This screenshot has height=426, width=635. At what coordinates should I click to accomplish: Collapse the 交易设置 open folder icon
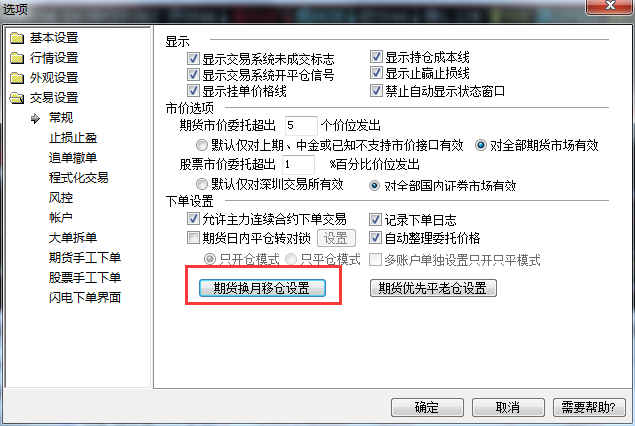(x=17, y=98)
